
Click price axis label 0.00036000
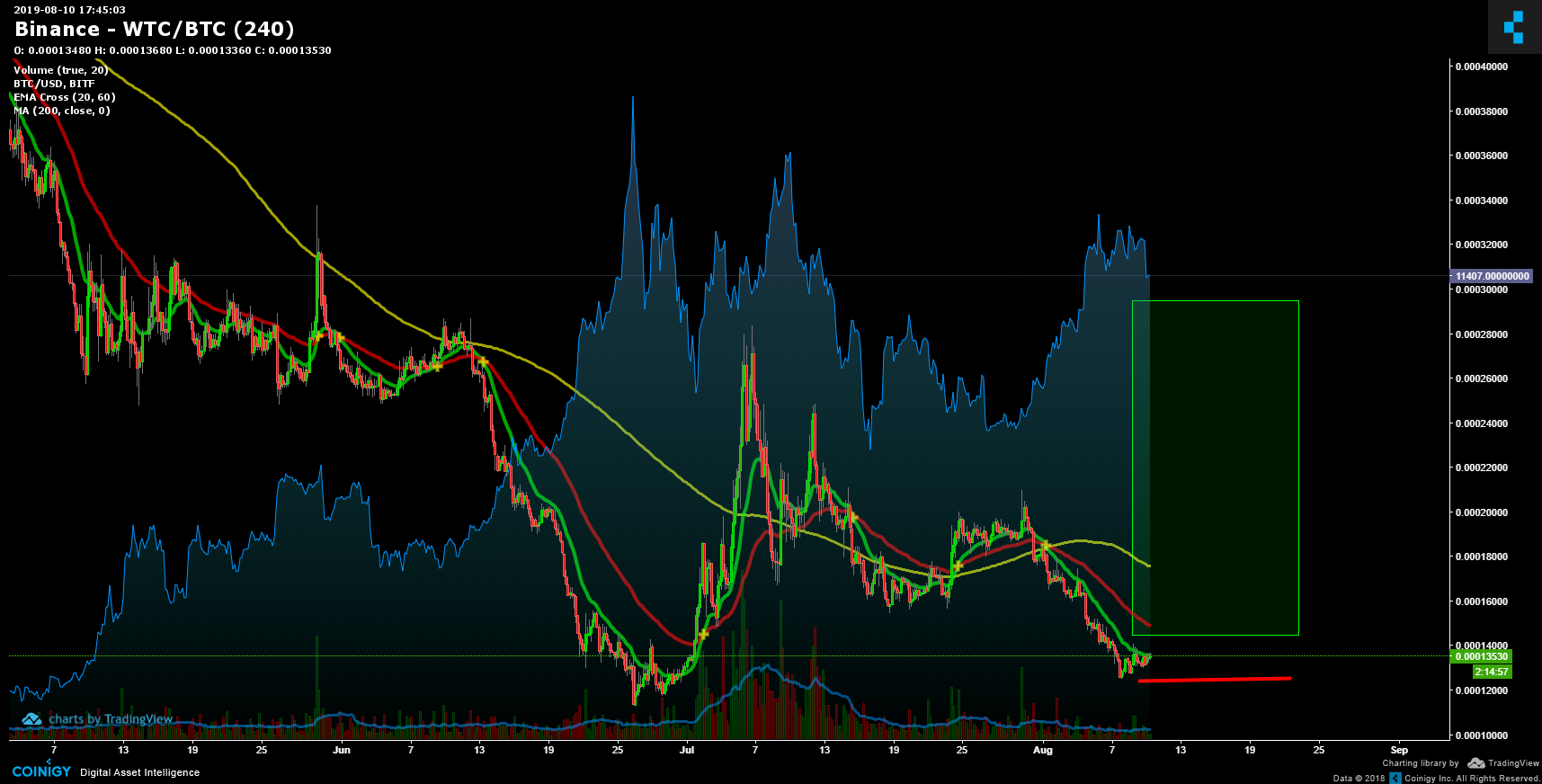click(x=1482, y=156)
